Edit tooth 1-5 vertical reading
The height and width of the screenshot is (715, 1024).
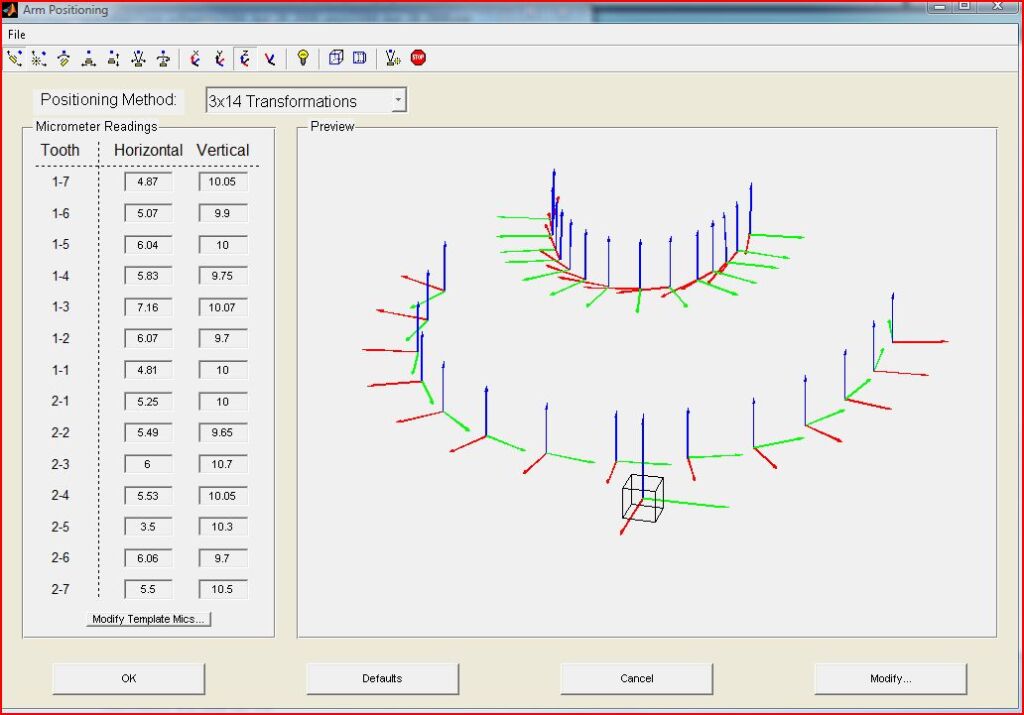(223, 245)
